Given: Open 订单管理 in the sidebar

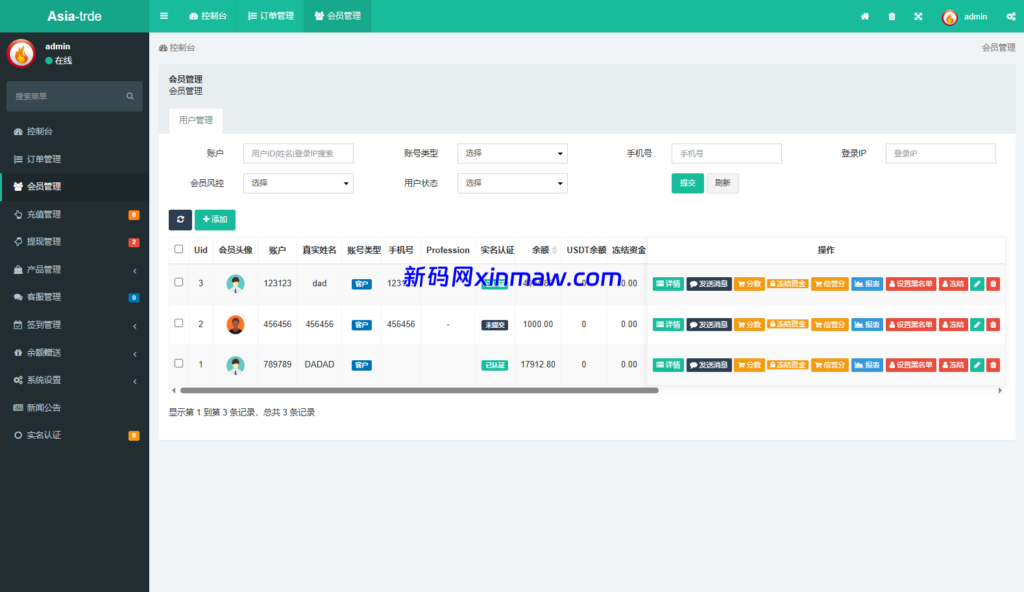Looking at the screenshot, I should 74,159.
